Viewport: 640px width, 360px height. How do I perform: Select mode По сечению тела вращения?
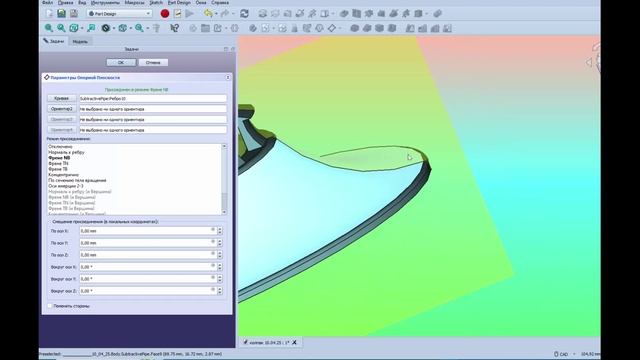[x=77, y=180]
